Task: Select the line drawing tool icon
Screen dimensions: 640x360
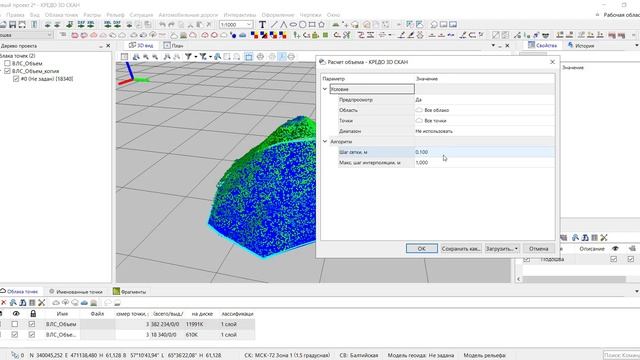Action: coord(274,24)
